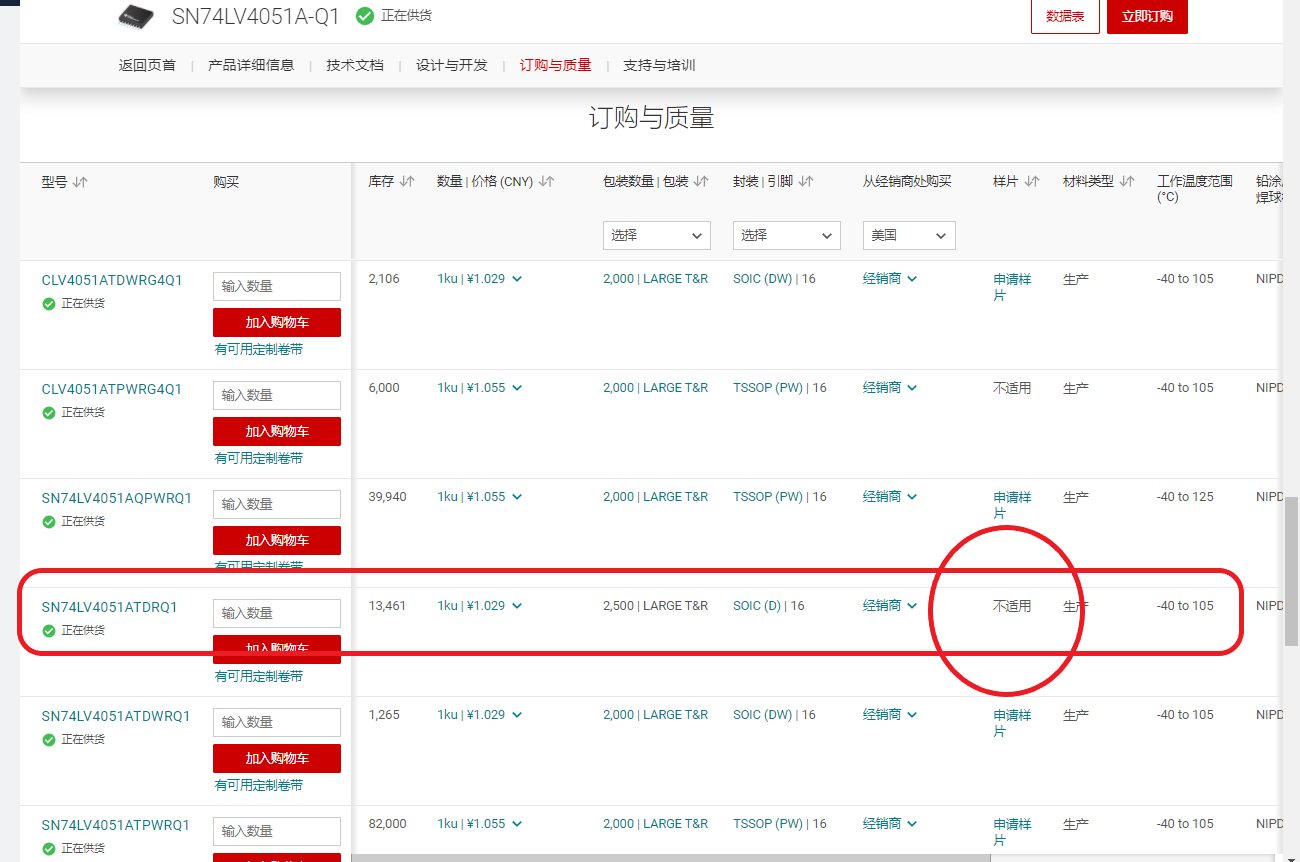Image resolution: width=1300 pixels, height=862 pixels.
Task: Expand 经销商 list for SN74LV4051ATDWRQ1
Action: pos(890,715)
